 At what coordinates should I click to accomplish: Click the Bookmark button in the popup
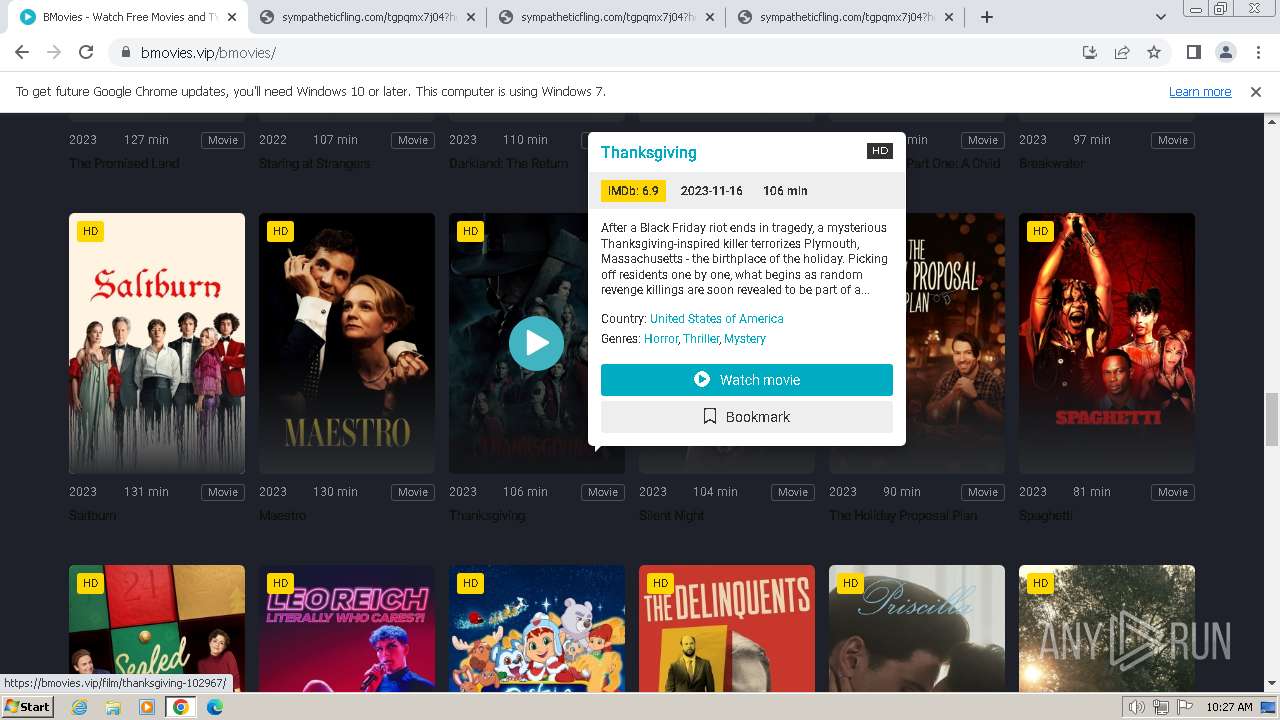(747, 417)
